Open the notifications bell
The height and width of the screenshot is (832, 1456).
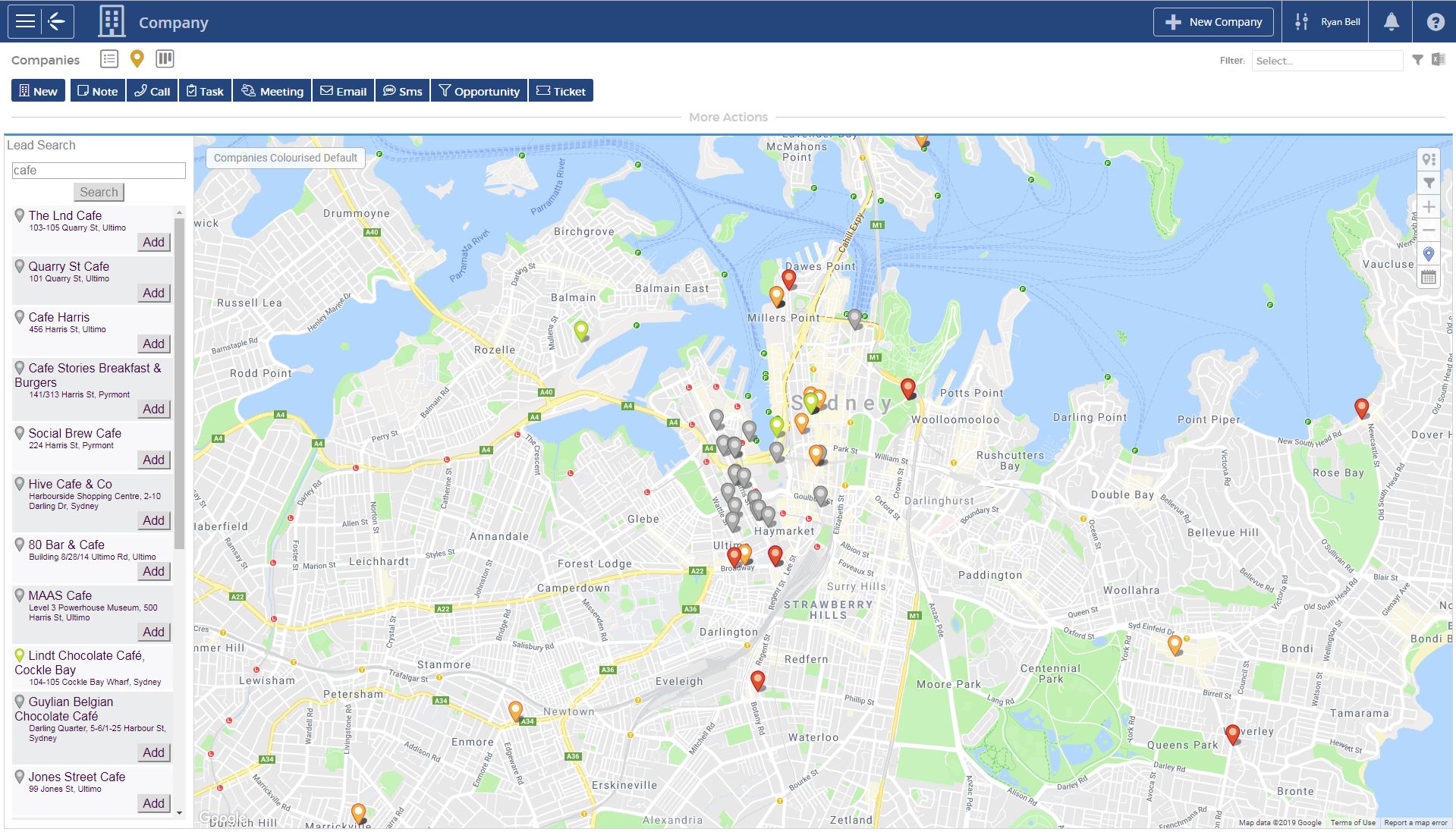coord(1391,22)
